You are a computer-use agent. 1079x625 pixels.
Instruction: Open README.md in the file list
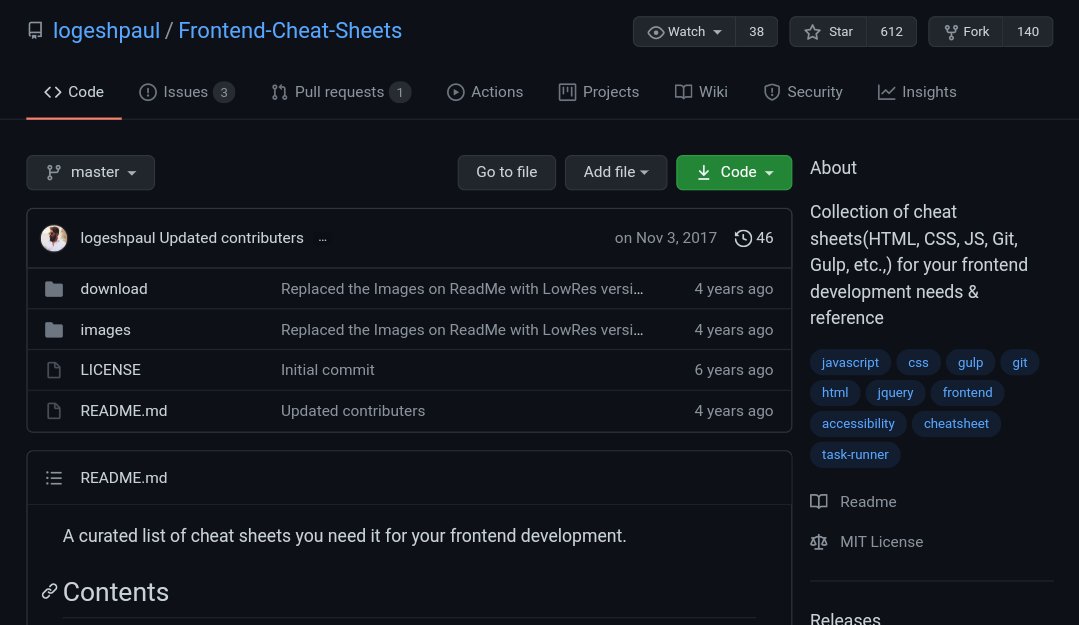124,411
